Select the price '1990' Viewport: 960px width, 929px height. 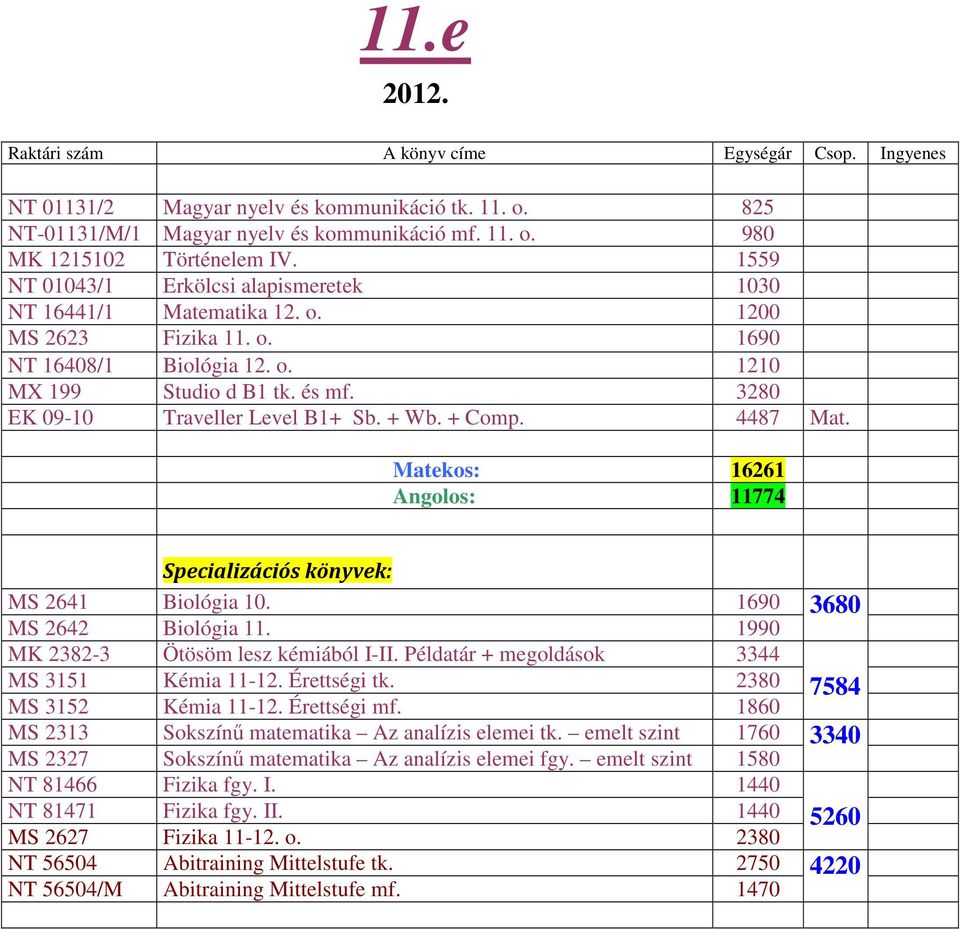pyautogui.click(x=758, y=628)
